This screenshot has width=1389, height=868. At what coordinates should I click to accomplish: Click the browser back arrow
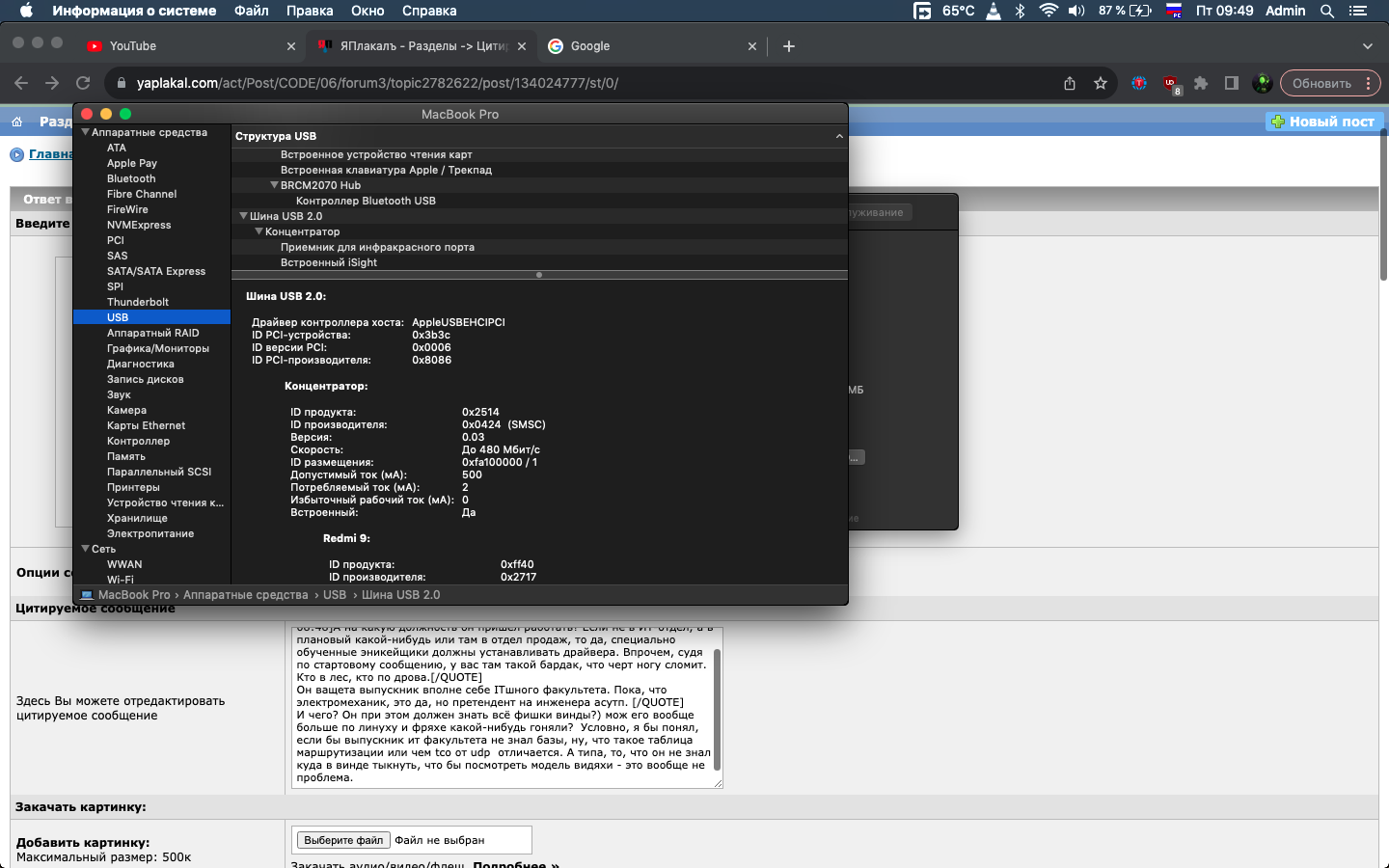[x=21, y=83]
